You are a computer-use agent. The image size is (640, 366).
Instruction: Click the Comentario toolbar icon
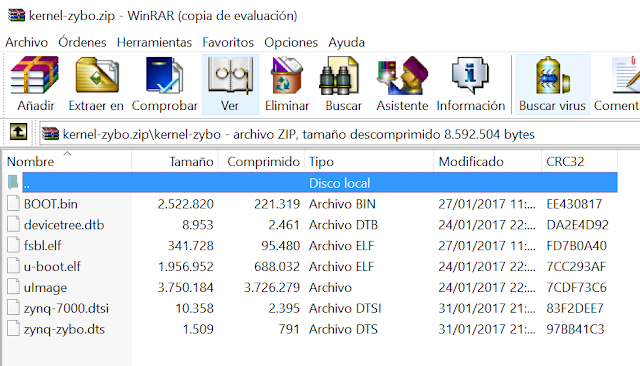click(626, 75)
